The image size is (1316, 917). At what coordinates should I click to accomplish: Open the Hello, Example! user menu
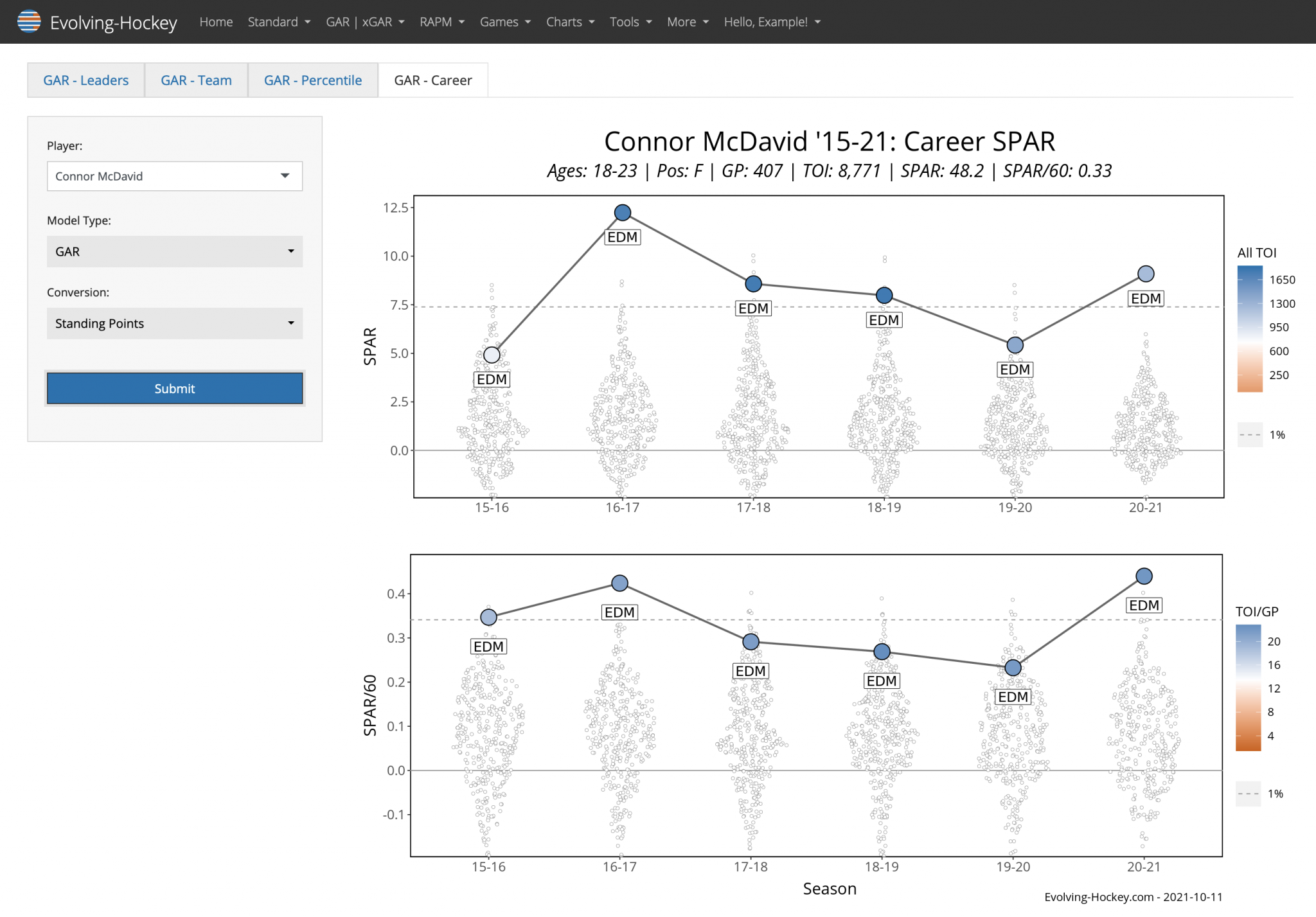[x=772, y=22]
